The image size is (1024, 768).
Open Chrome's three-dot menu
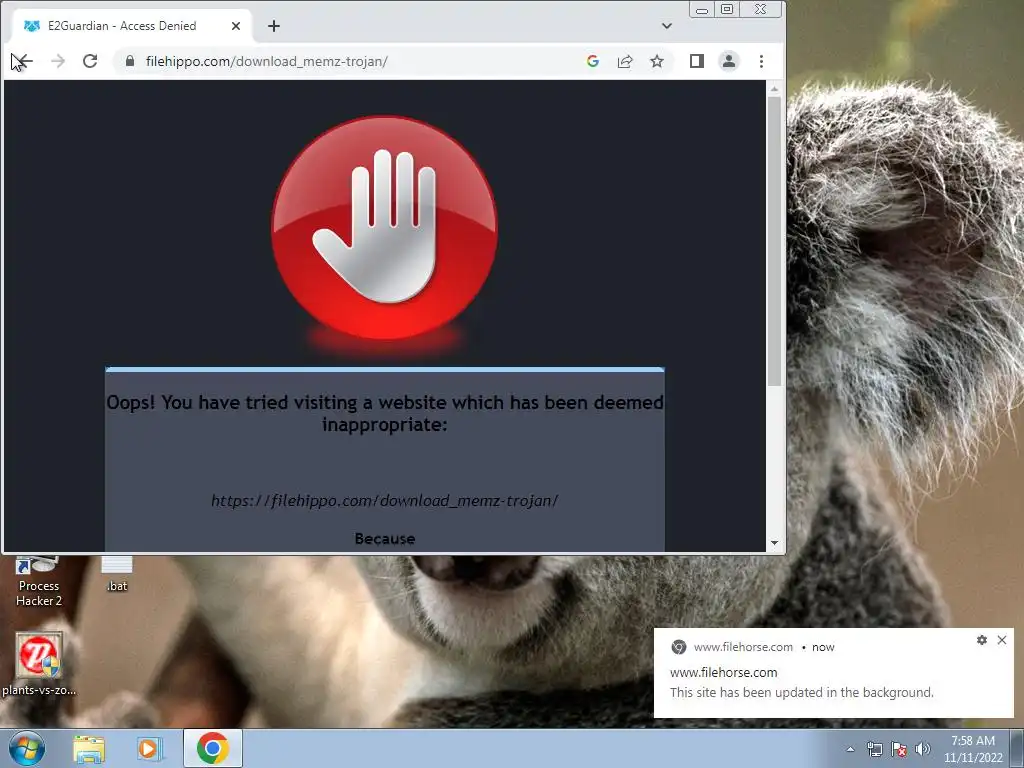tap(761, 61)
